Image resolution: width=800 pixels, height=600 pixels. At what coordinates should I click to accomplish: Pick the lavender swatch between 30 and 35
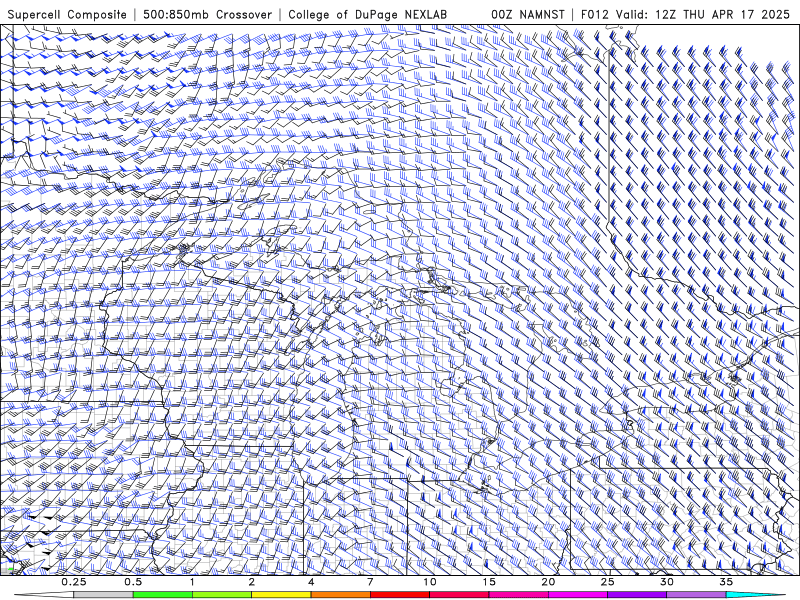[x=696, y=595]
